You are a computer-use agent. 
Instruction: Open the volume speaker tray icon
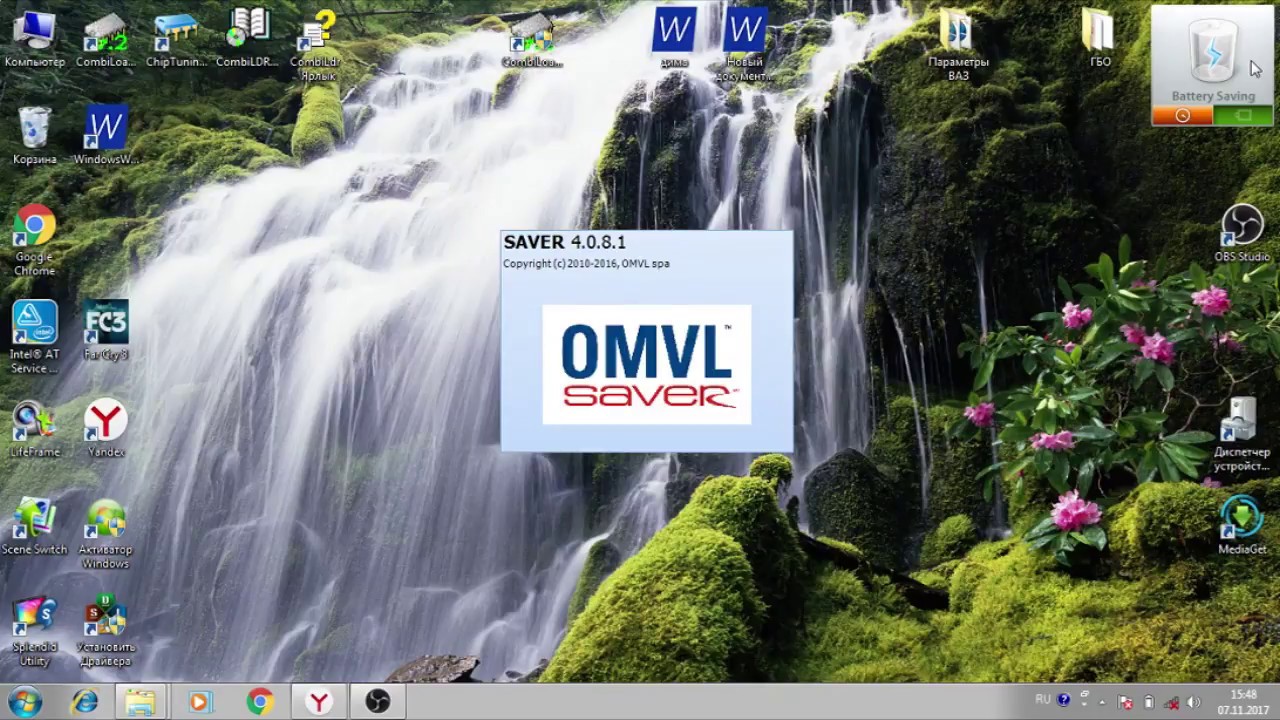click(1193, 702)
